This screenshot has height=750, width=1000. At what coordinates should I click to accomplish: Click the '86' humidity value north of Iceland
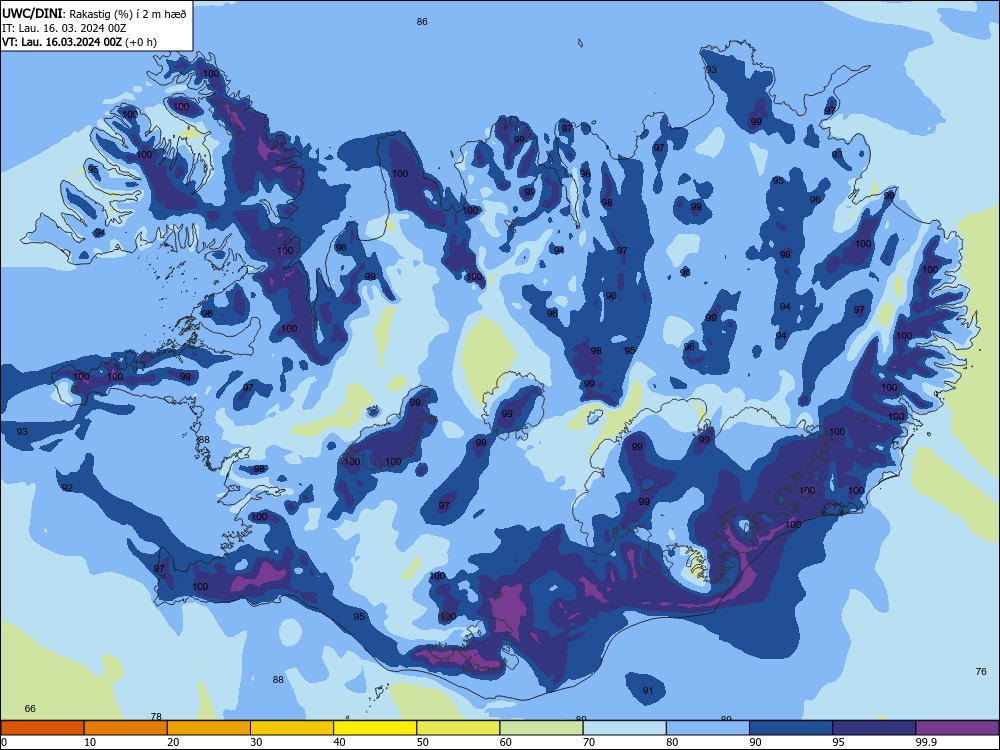point(422,22)
